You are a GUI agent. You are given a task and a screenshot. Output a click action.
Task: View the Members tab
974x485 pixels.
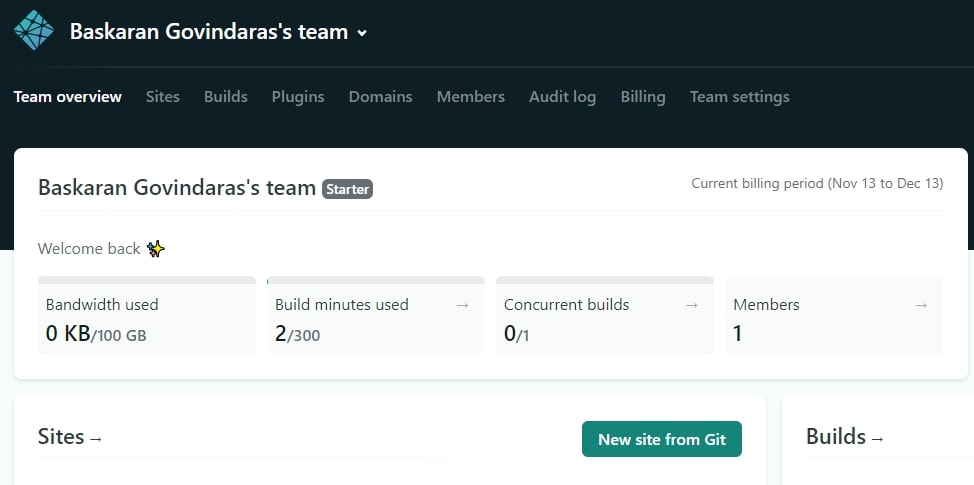click(470, 97)
